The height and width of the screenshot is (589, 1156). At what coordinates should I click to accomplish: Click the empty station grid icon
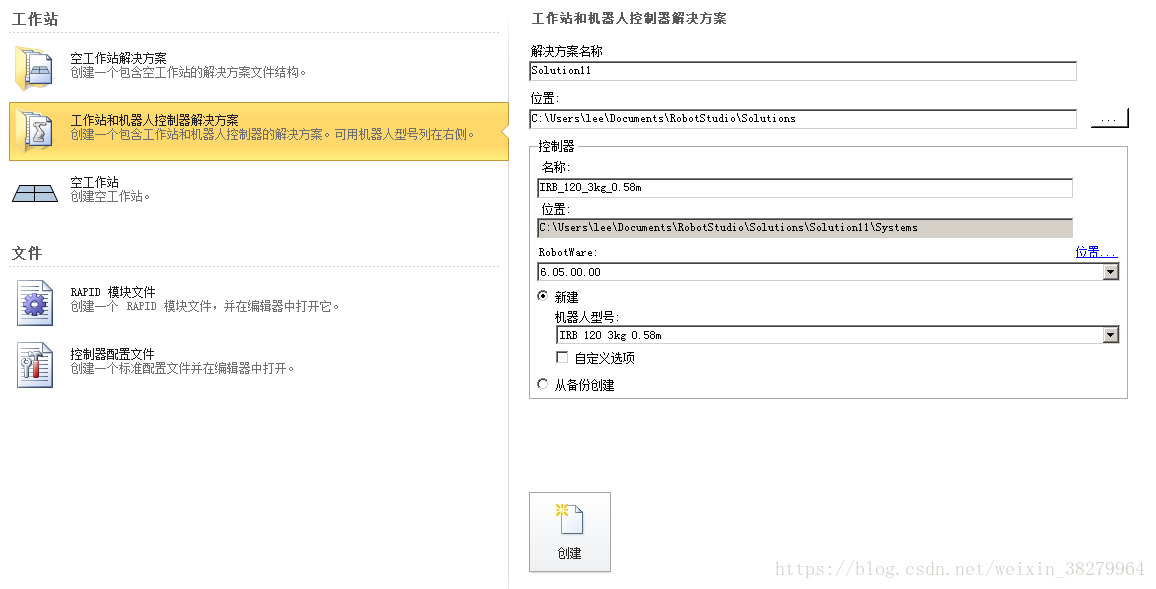click(x=35, y=192)
